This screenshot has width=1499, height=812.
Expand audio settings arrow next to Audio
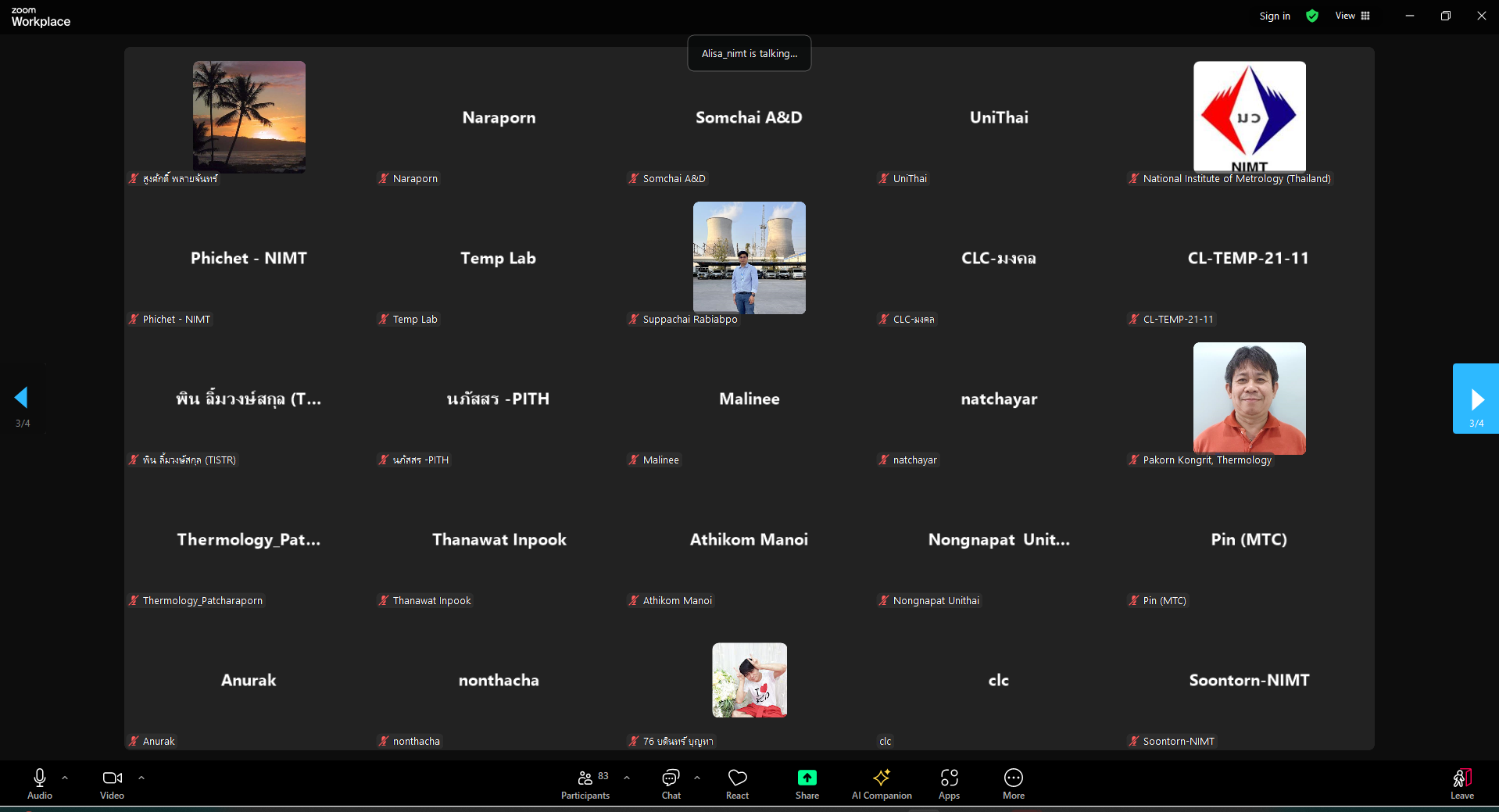point(65,778)
